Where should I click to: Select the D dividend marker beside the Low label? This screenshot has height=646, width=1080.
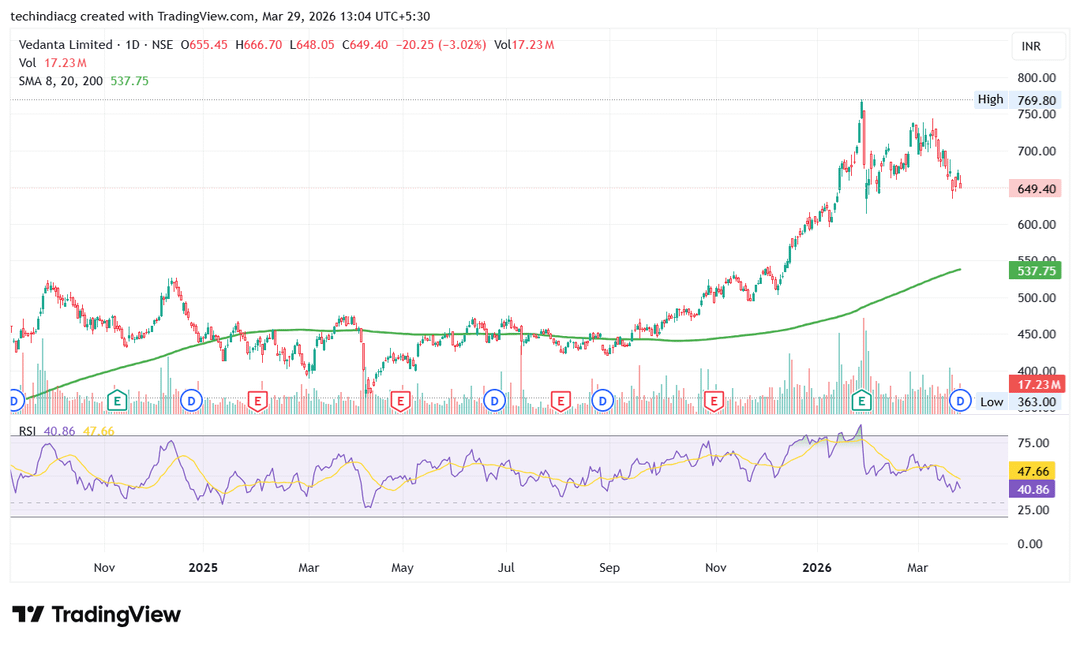pos(959,400)
